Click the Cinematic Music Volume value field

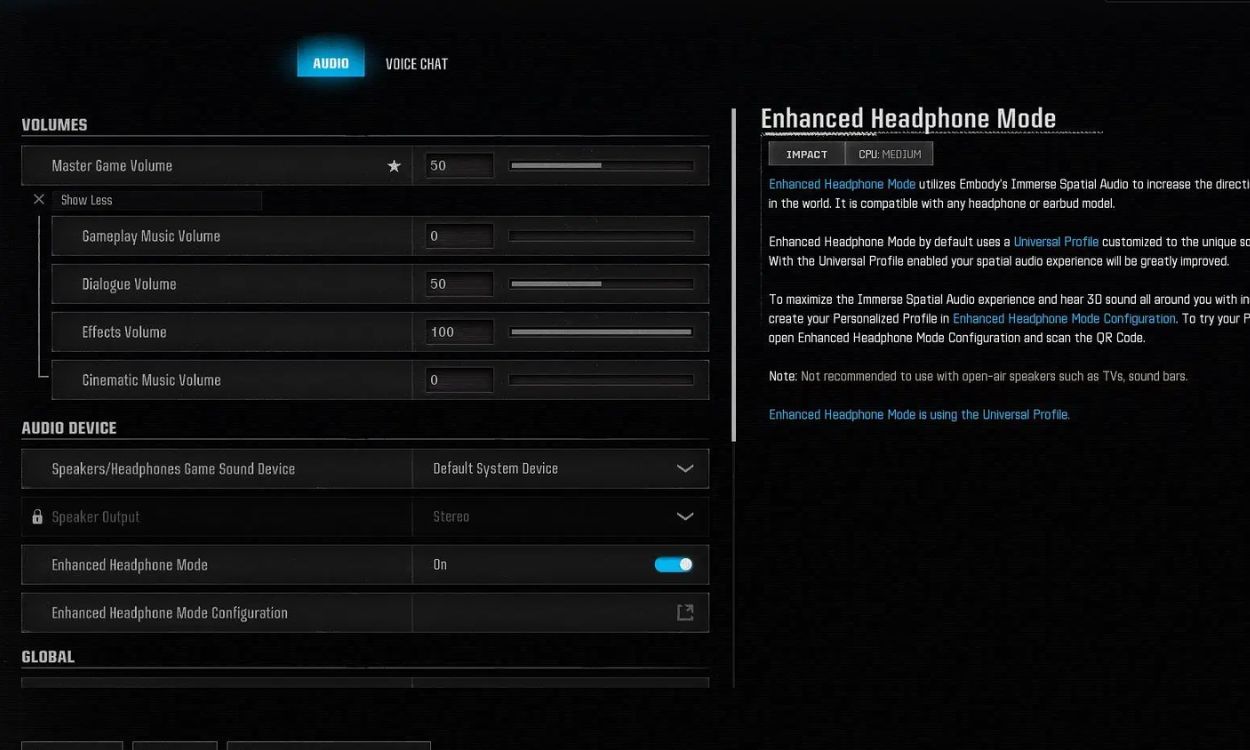pos(459,380)
